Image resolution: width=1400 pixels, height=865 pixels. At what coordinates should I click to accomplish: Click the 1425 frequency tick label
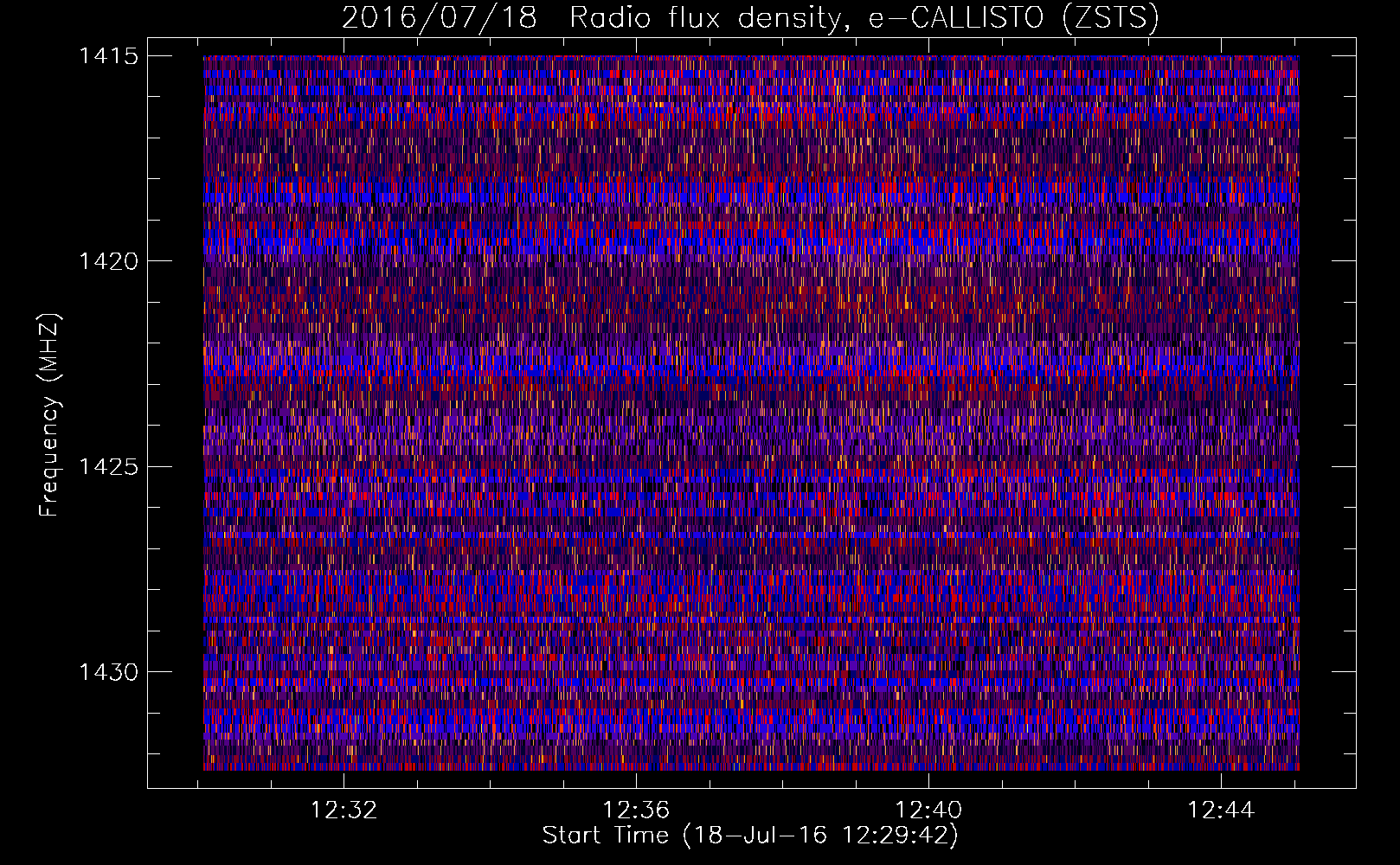pyautogui.click(x=109, y=467)
